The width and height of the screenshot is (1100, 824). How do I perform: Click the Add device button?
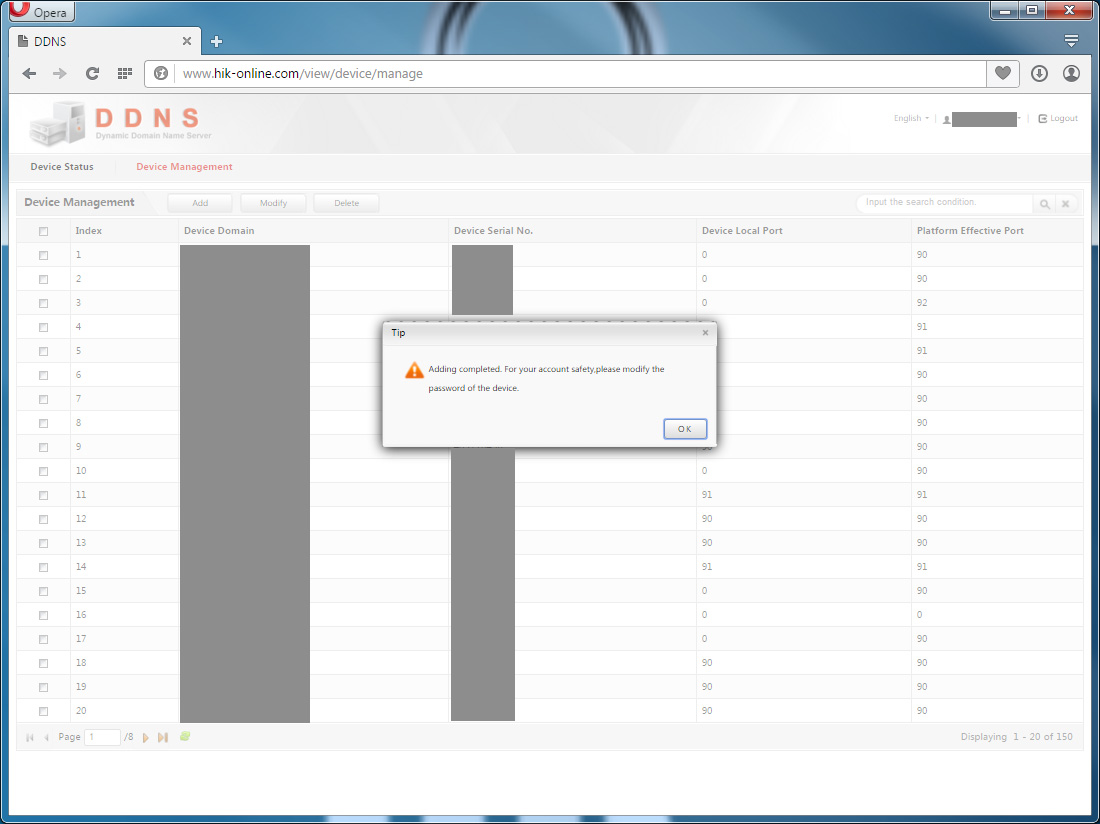click(x=200, y=203)
